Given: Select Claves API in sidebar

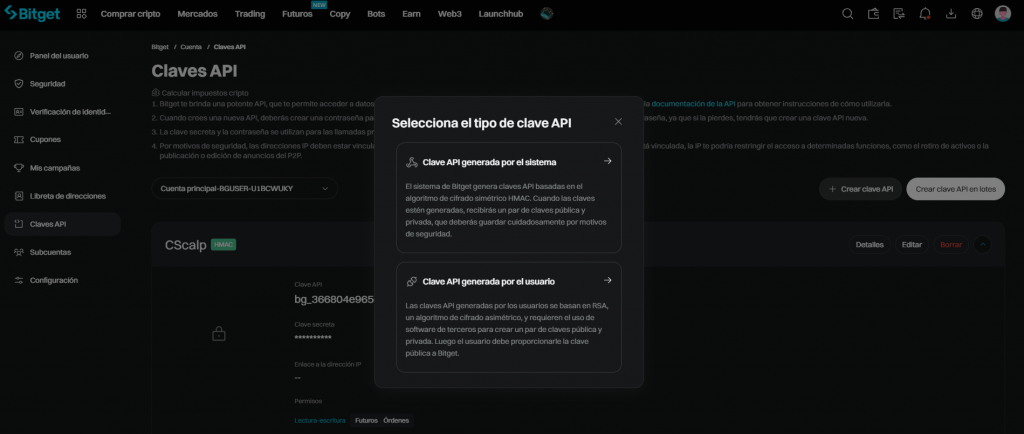Looking at the screenshot, I should click(x=63, y=224).
